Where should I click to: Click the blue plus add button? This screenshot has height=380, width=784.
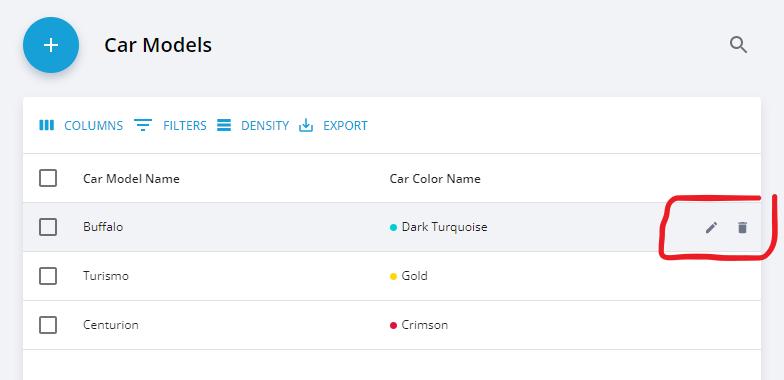pyautogui.click(x=51, y=45)
